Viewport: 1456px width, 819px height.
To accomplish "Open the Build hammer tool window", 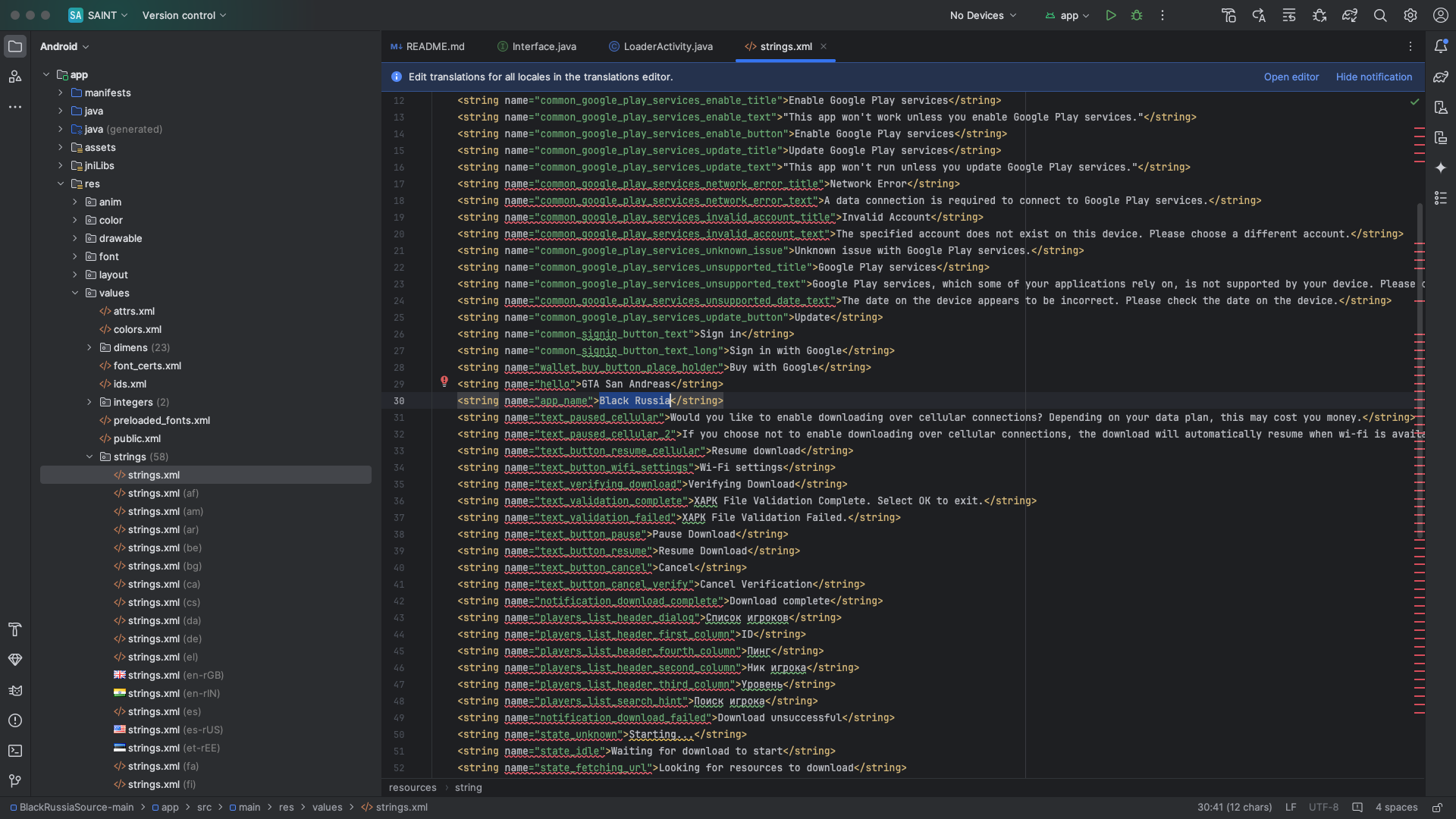I will pyautogui.click(x=15, y=629).
